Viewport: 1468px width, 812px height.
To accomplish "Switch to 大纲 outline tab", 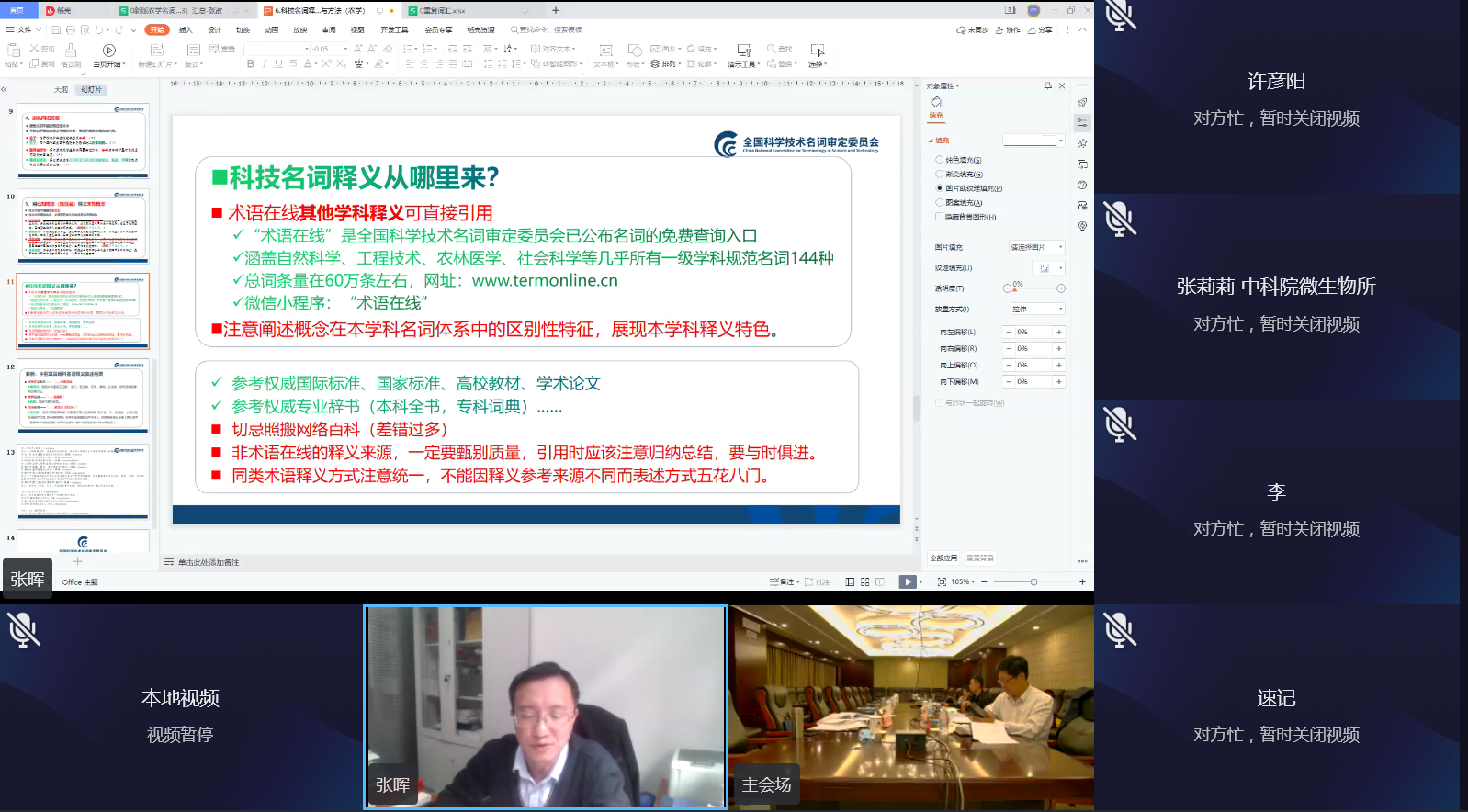I will [61, 90].
